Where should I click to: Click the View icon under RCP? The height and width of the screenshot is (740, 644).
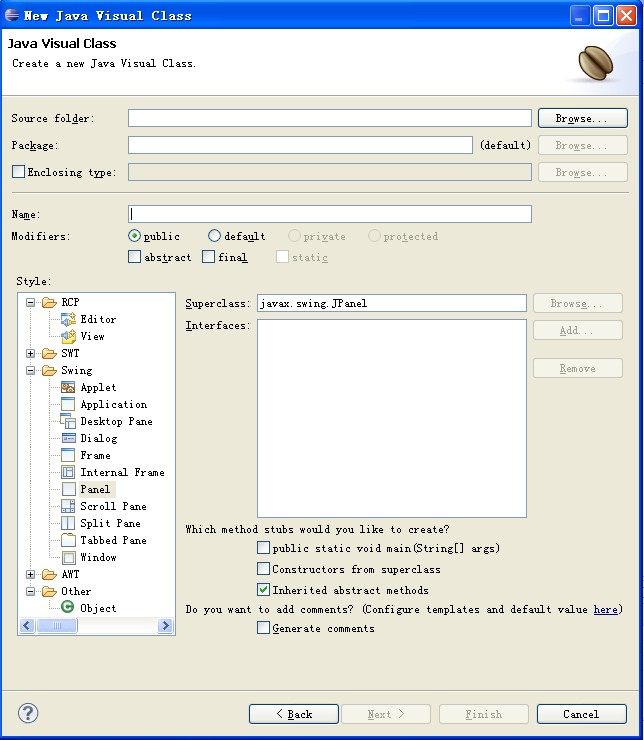[x=68, y=336]
